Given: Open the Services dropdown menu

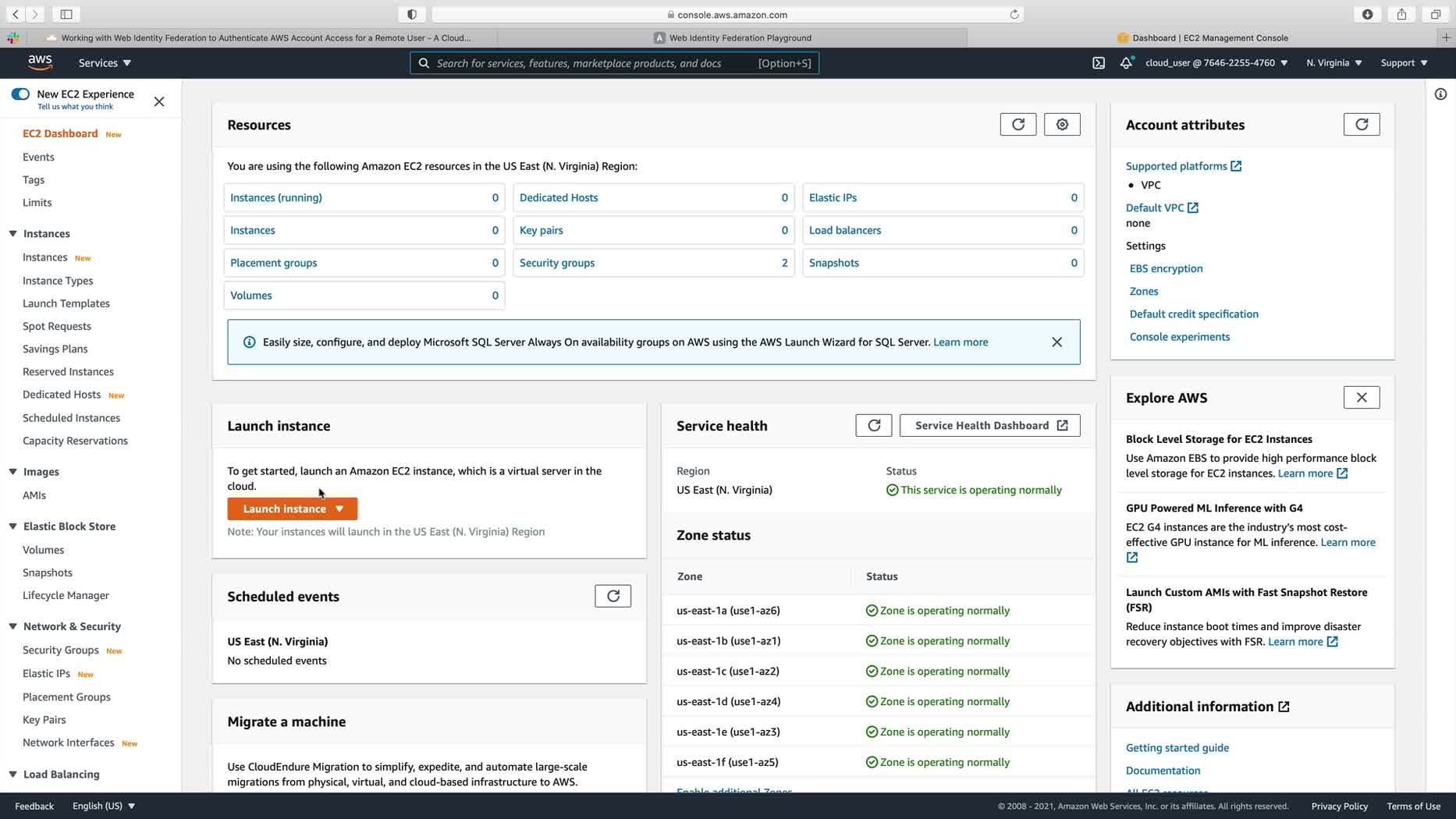Looking at the screenshot, I should (105, 63).
